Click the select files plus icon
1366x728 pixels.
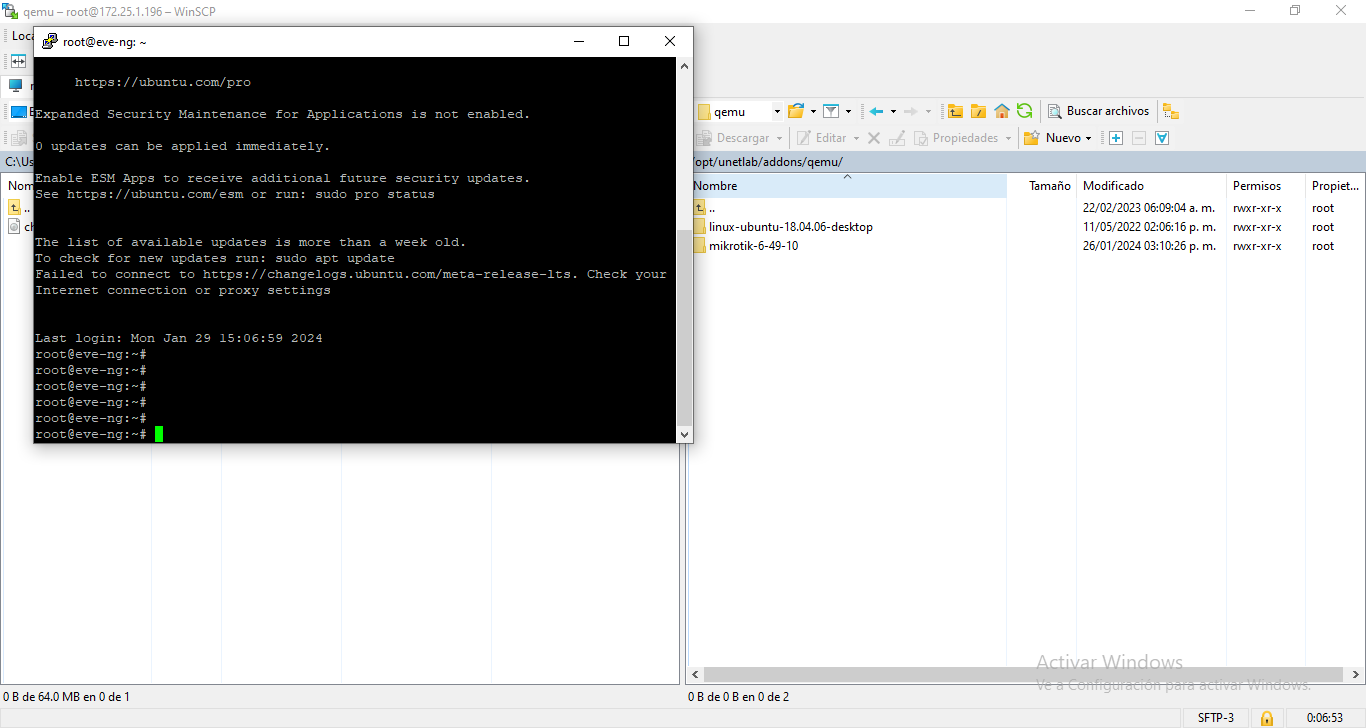pos(1116,138)
